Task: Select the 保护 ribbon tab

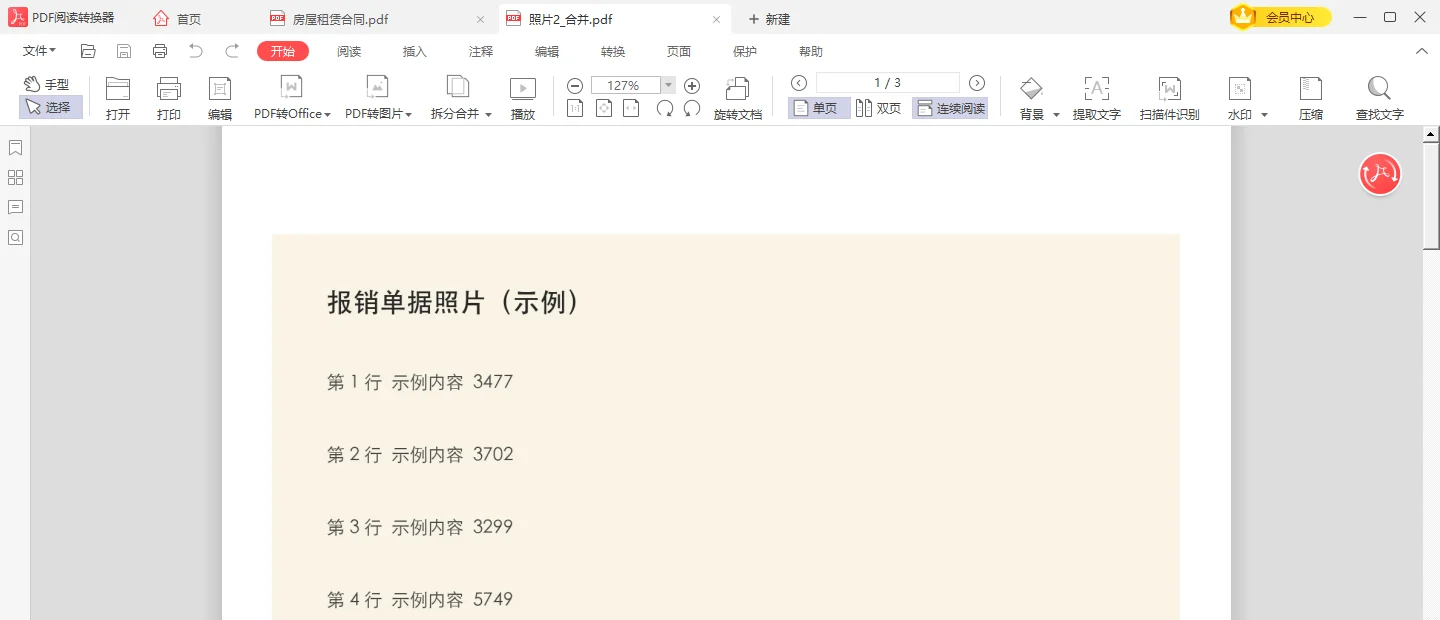Action: coord(745,51)
